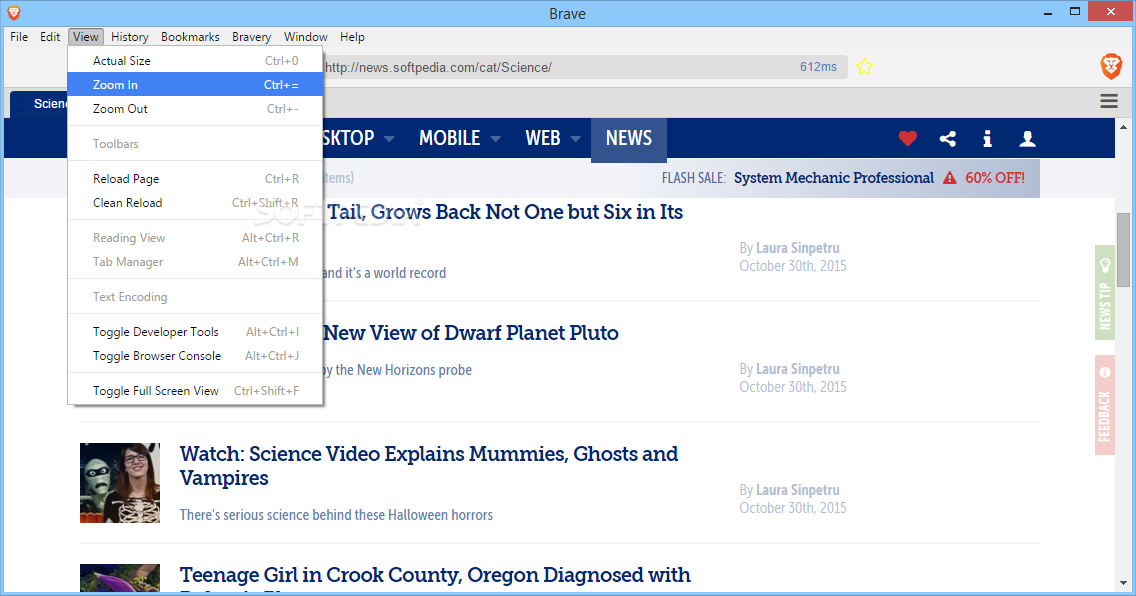
Task: Open the File menu
Action: 19,37
